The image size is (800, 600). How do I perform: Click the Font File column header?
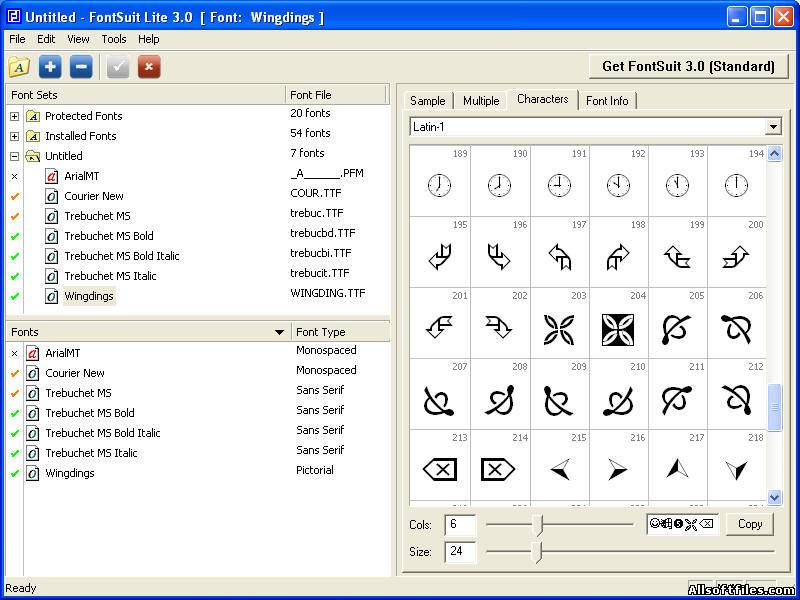336,95
